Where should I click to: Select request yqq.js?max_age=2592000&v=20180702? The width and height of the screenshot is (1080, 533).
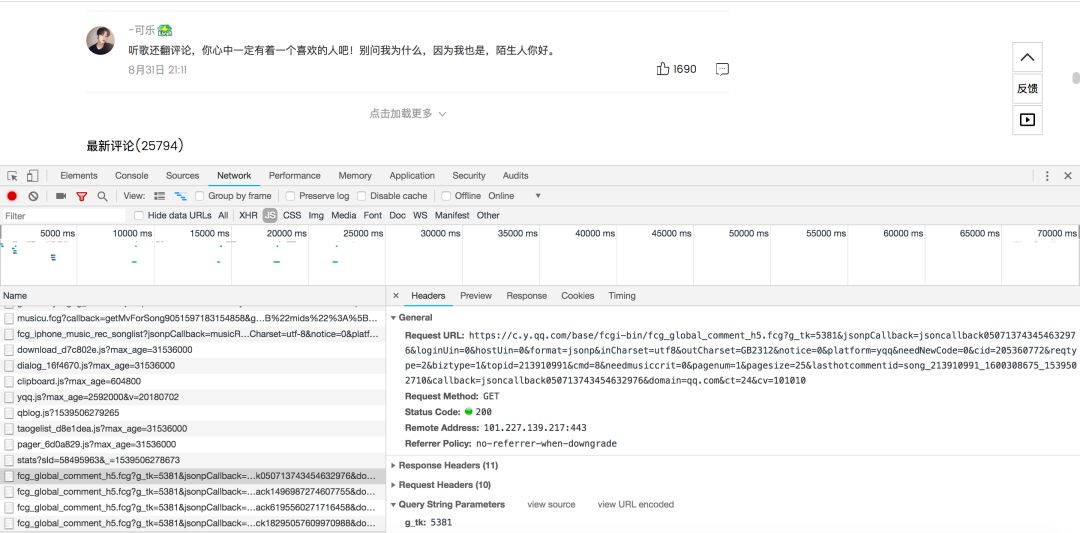click(193, 397)
